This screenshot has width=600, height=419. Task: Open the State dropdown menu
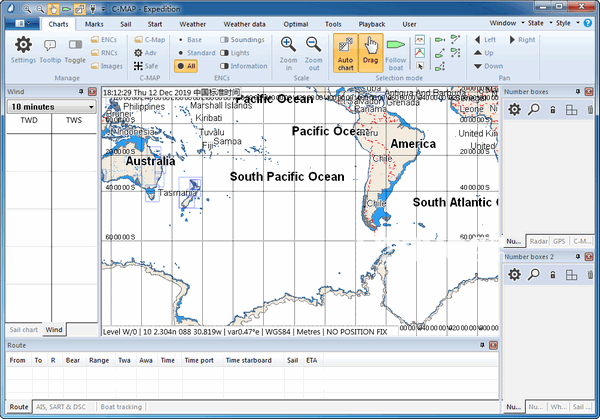coord(540,23)
